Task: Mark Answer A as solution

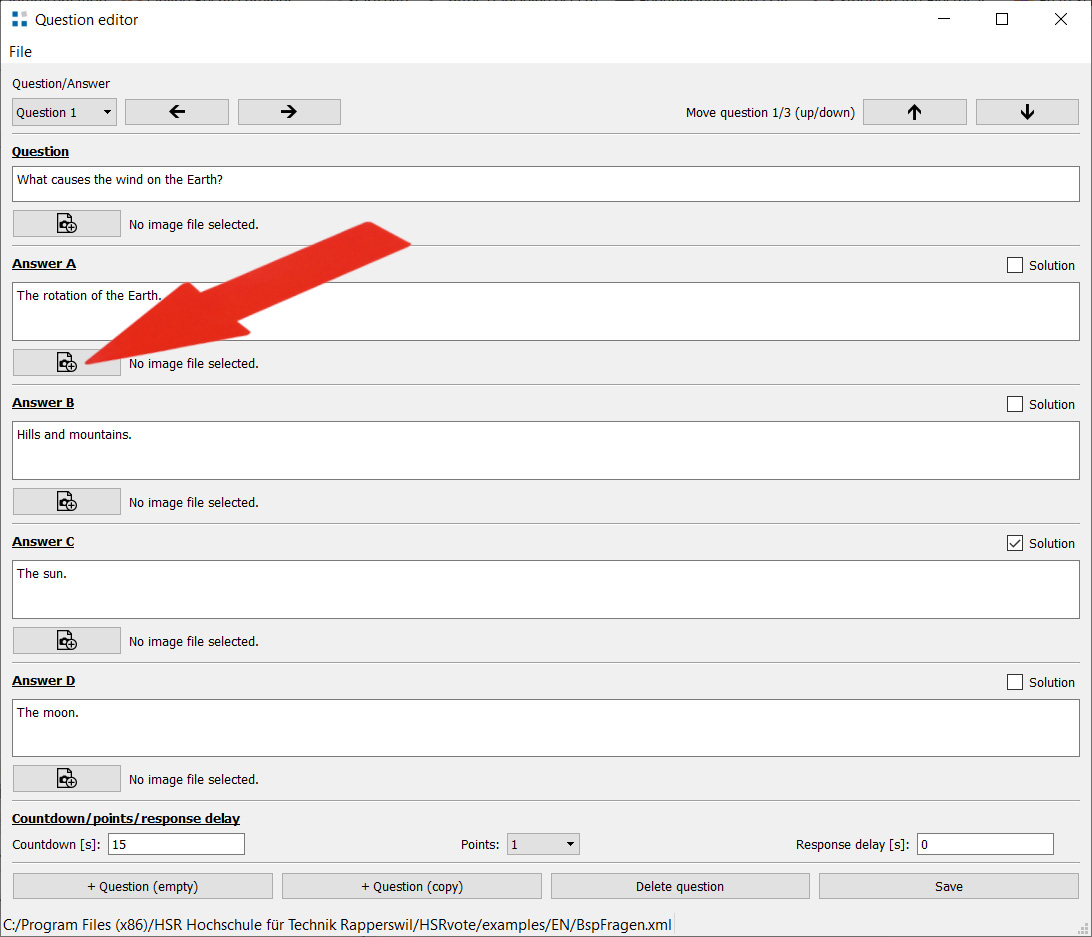Action: click(x=1015, y=266)
